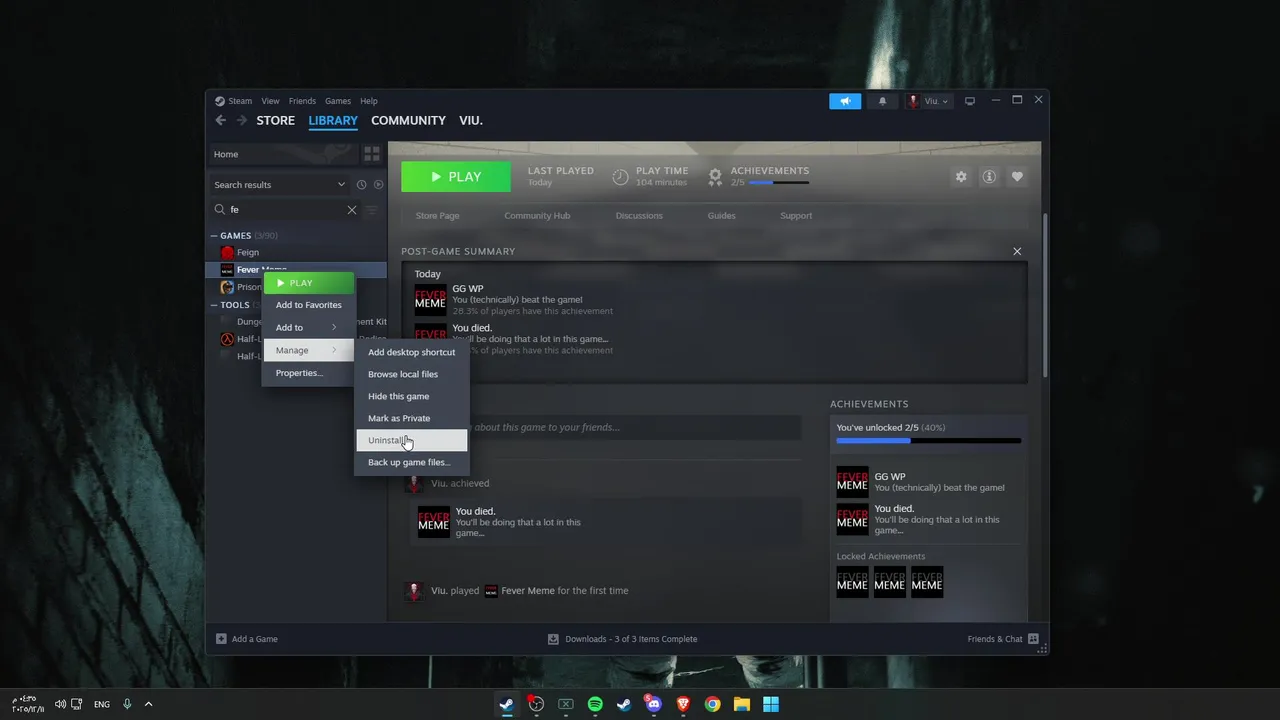This screenshot has height=720, width=1280.
Task: Choose Hide this game
Action: point(411,396)
